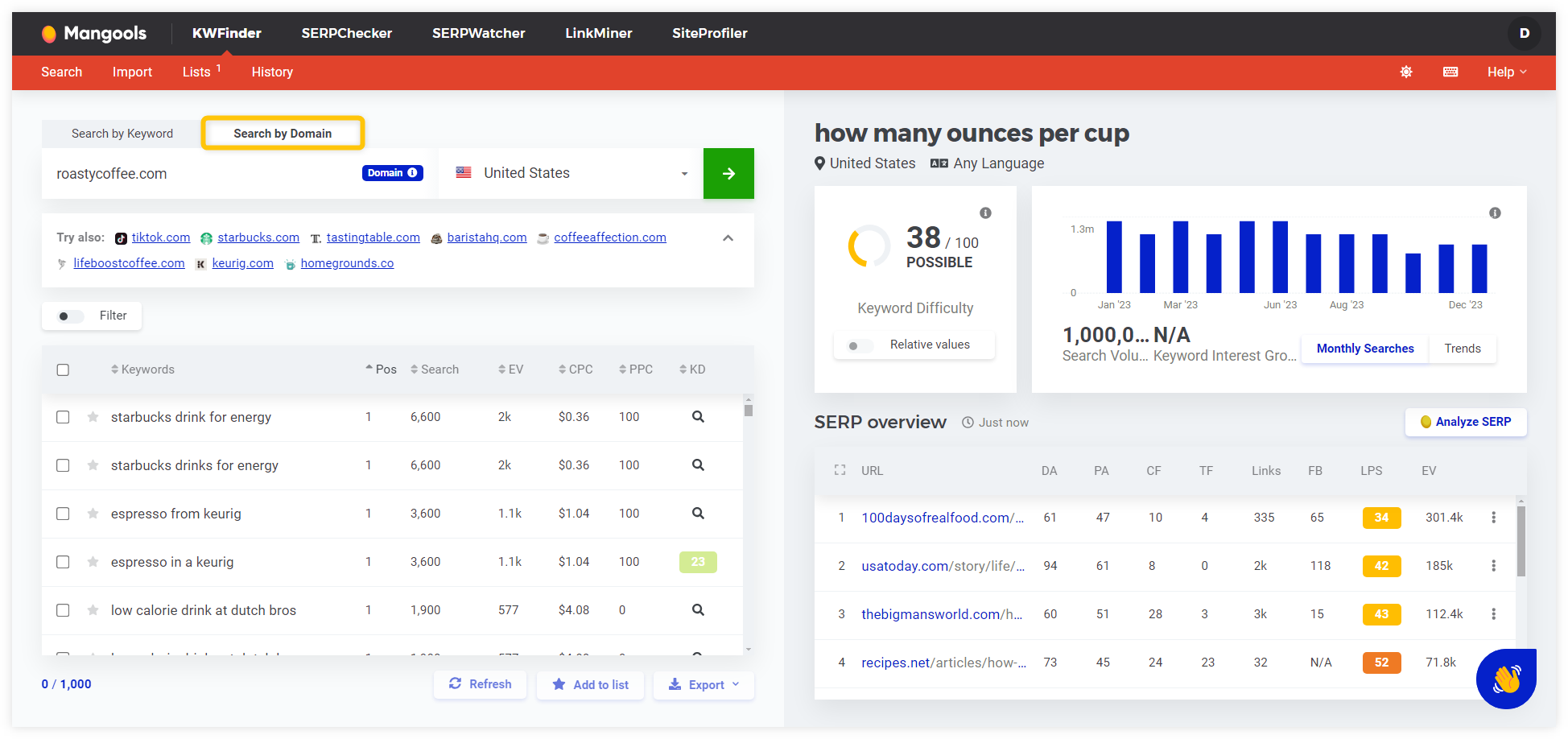The width and height of the screenshot is (1568, 739).
Task: Expand the Help menu
Action: coord(1505,72)
